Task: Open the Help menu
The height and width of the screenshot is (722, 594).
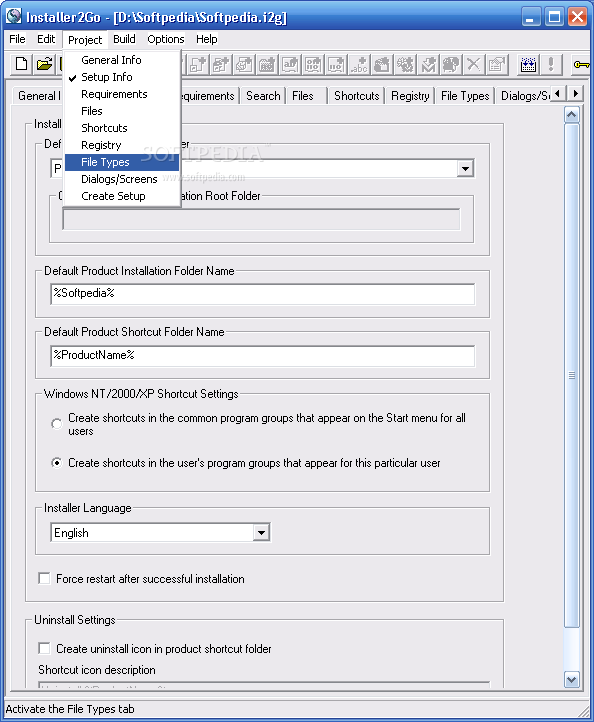Action: (x=207, y=39)
